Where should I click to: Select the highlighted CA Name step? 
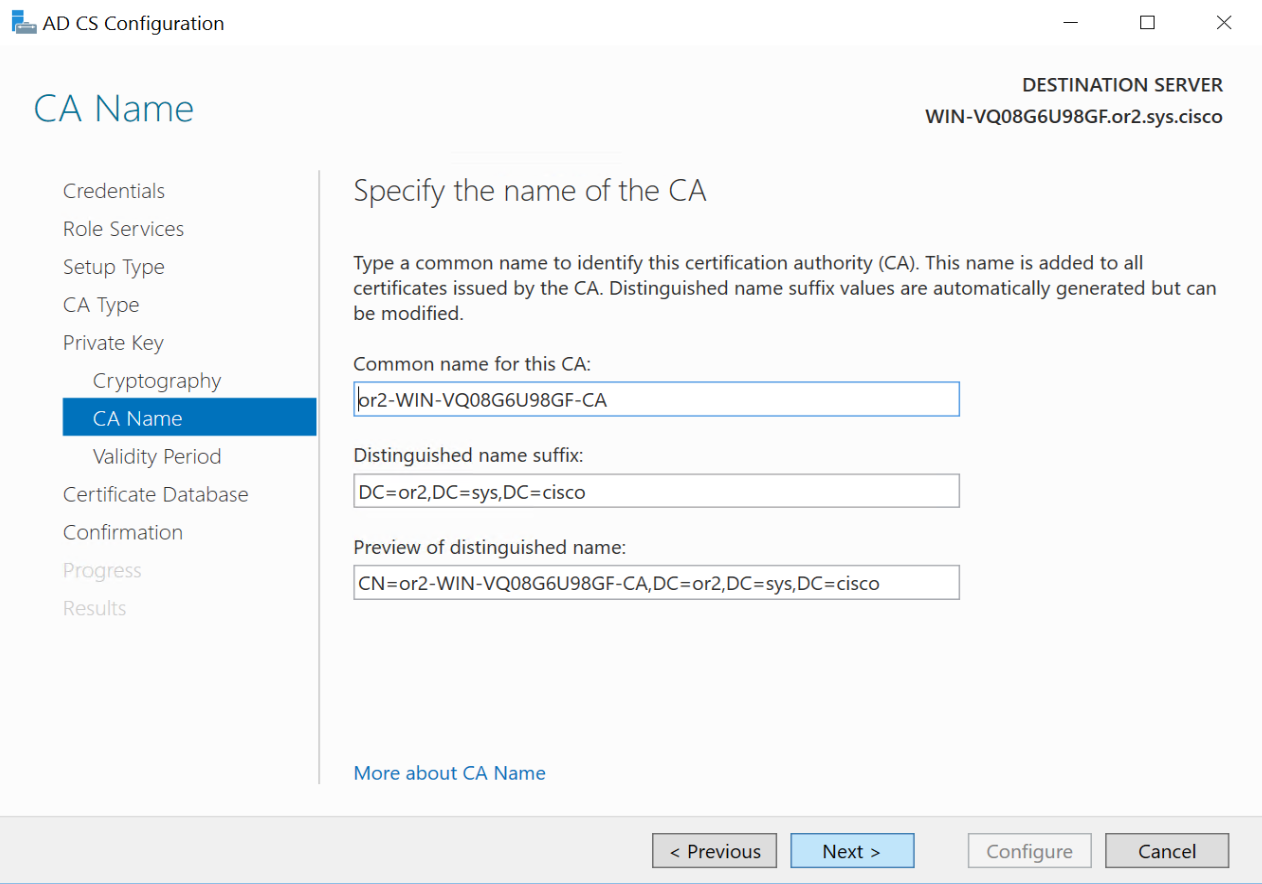[x=138, y=418]
